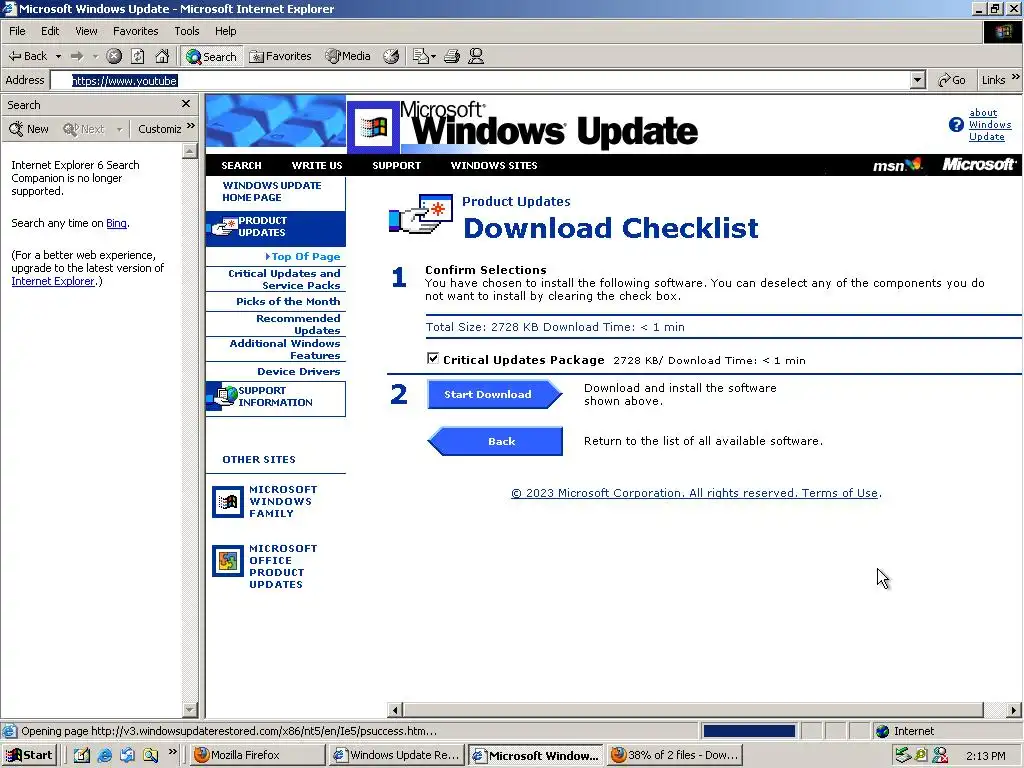Image resolution: width=1024 pixels, height=768 pixels.
Task: Toggle the History toolbar icon
Action: 391,56
